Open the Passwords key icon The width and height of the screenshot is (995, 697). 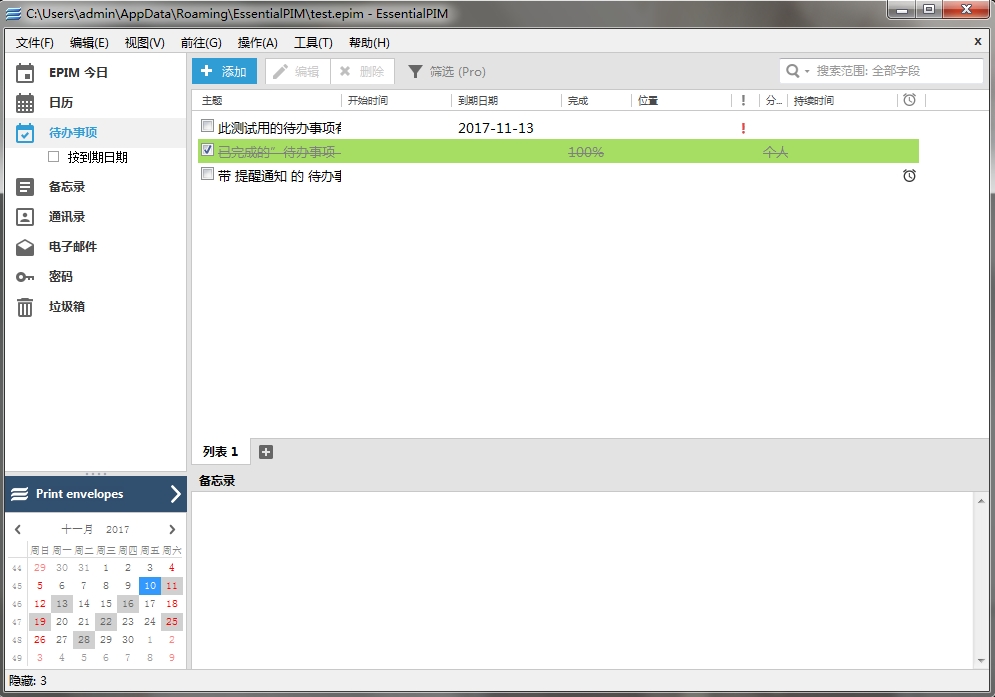pyautogui.click(x=25, y=277)
